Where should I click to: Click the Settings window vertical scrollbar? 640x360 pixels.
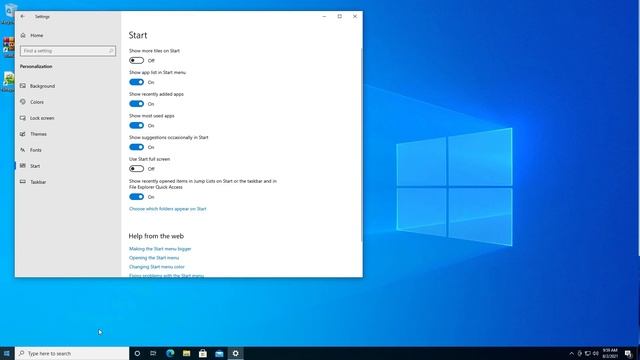coord(361,145)
